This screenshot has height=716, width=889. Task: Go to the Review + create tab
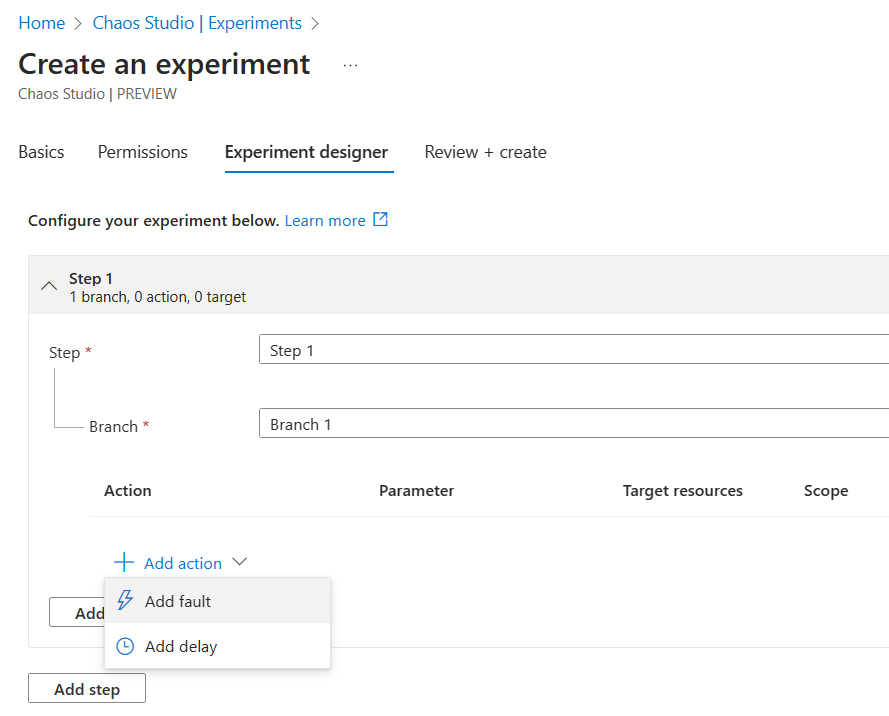[x=485, y=152]
